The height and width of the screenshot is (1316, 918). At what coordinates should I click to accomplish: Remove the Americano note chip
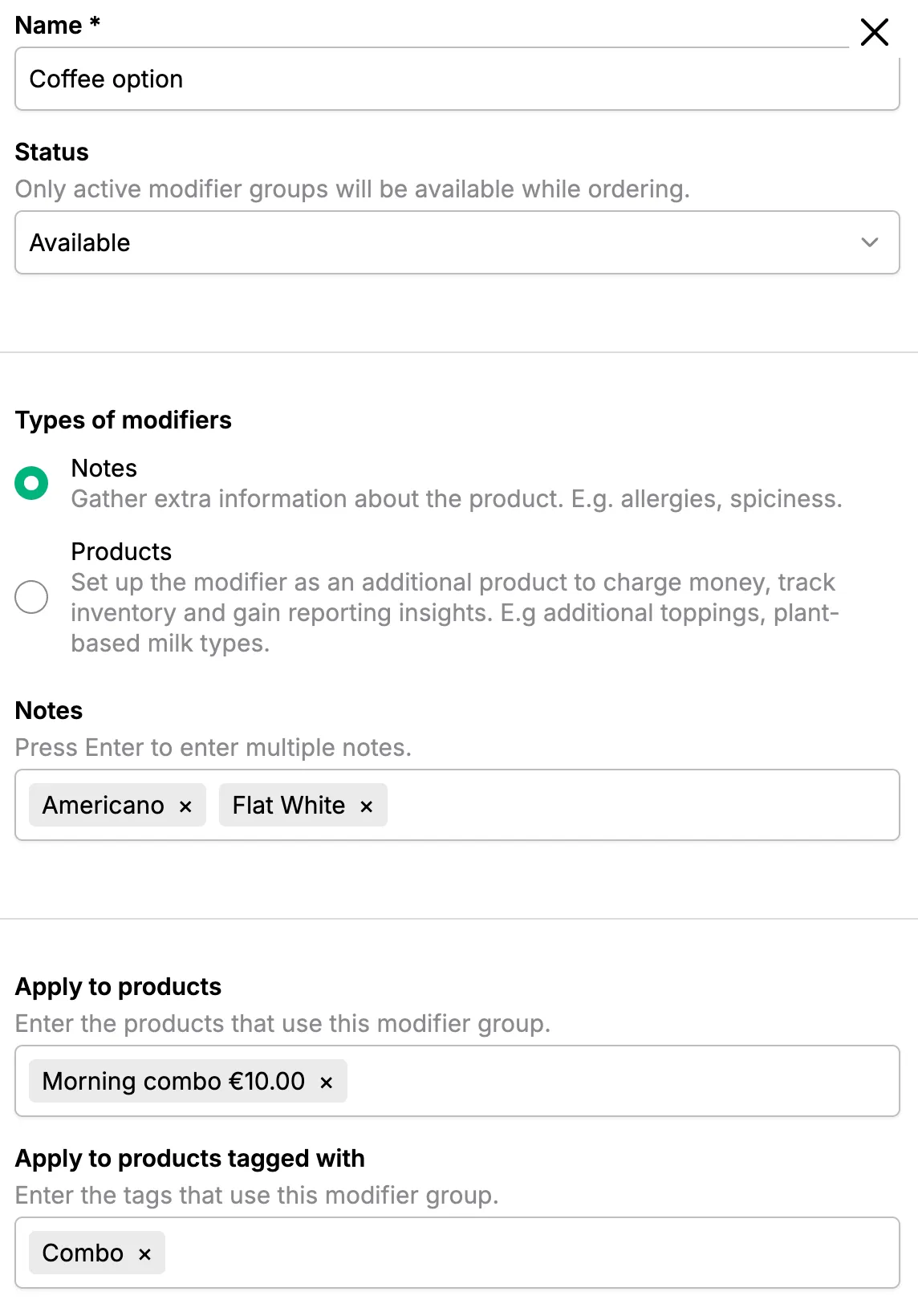(x=185, y=806)
